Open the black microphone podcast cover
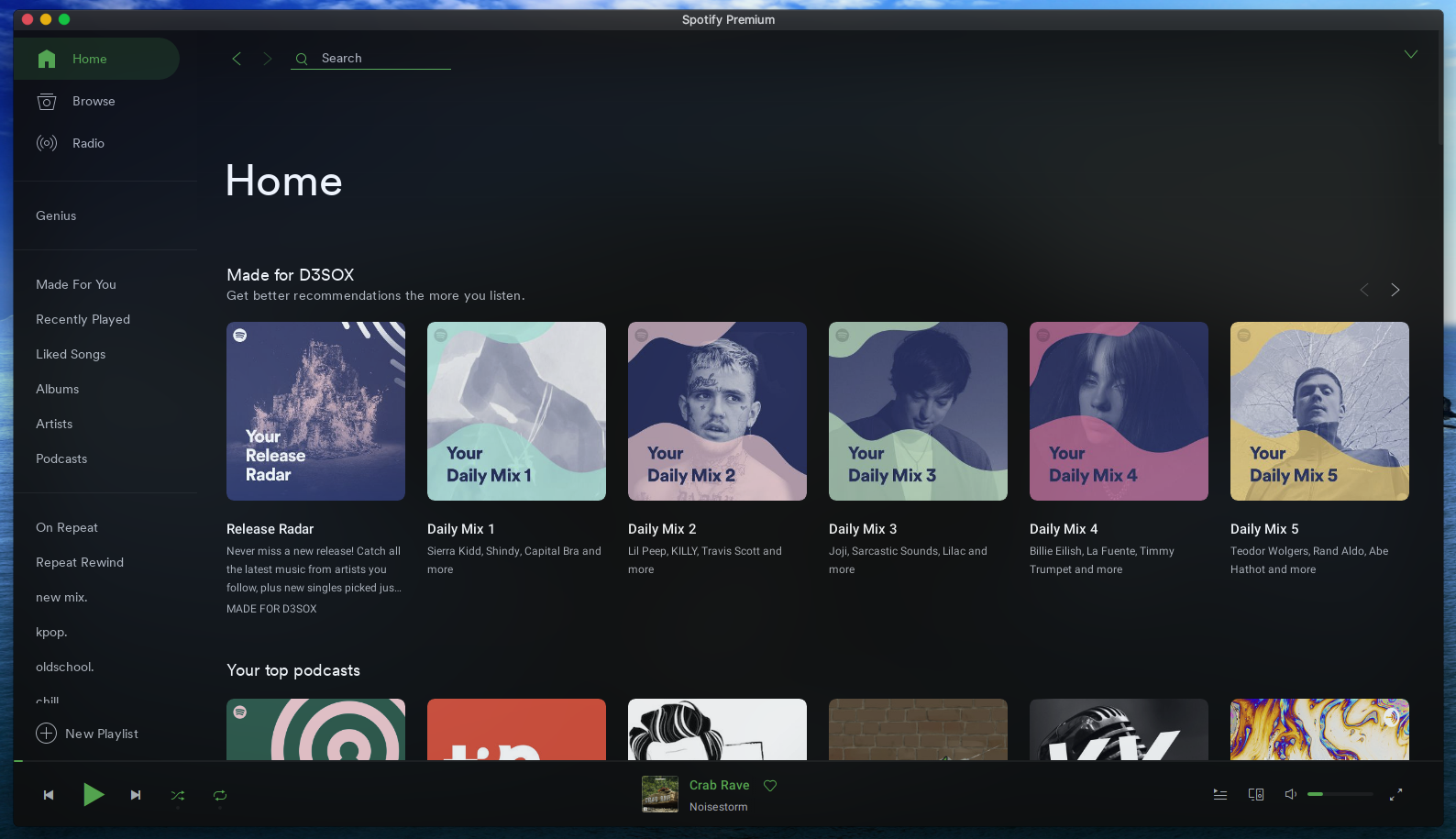This screenshot has height=839, width=1456. 1119,730
